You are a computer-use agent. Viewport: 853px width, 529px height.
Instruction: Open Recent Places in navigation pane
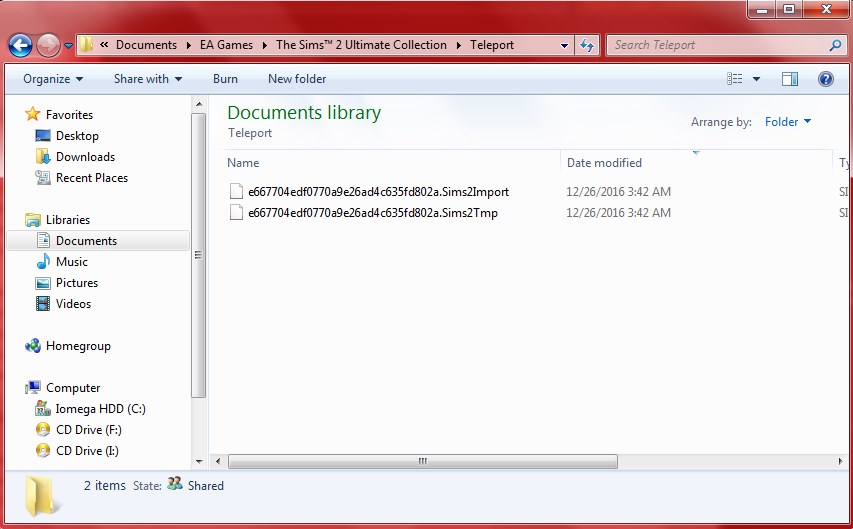[92, 178]
